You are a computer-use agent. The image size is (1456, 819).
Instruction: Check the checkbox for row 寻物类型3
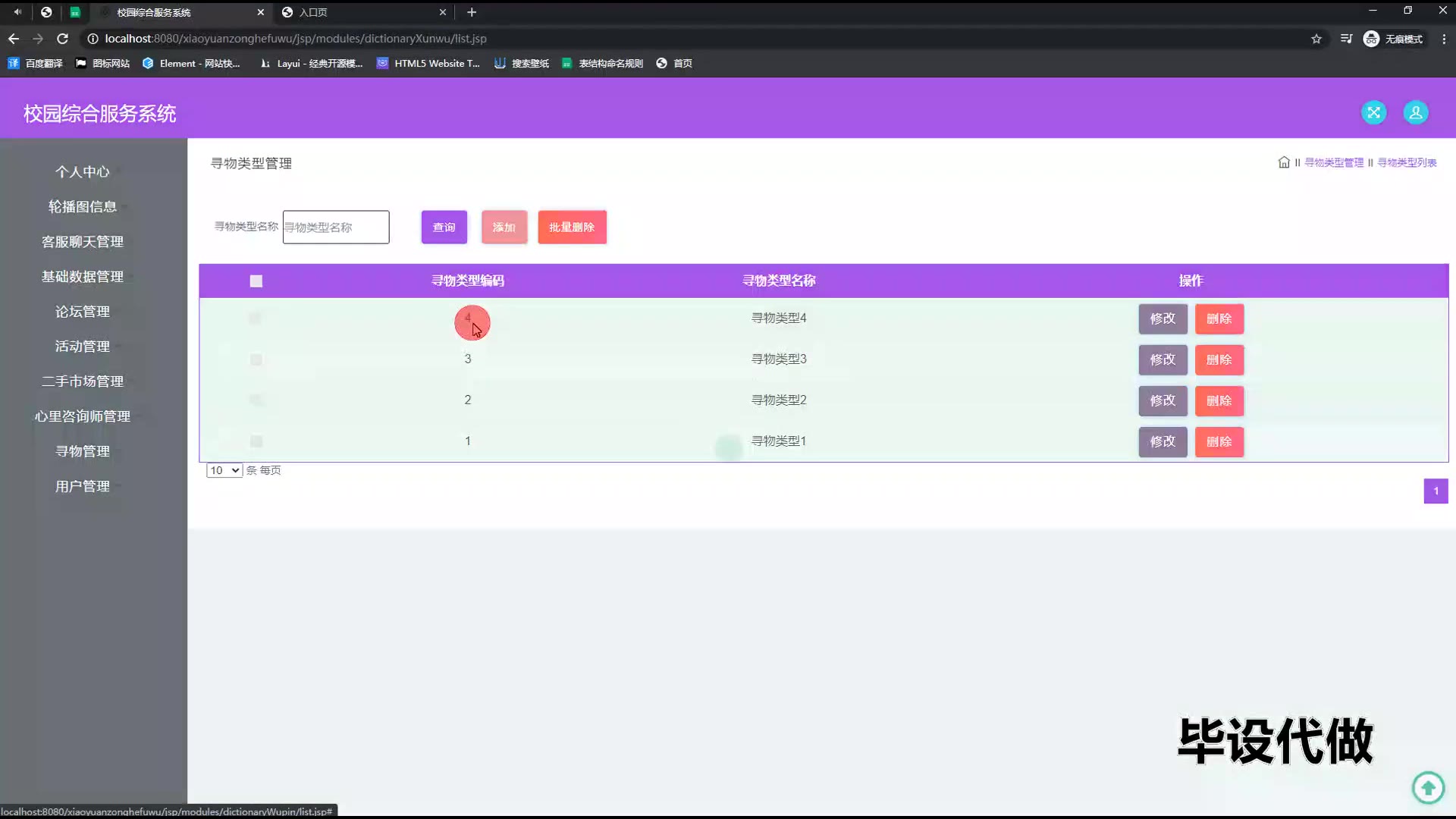pos(256,359)
